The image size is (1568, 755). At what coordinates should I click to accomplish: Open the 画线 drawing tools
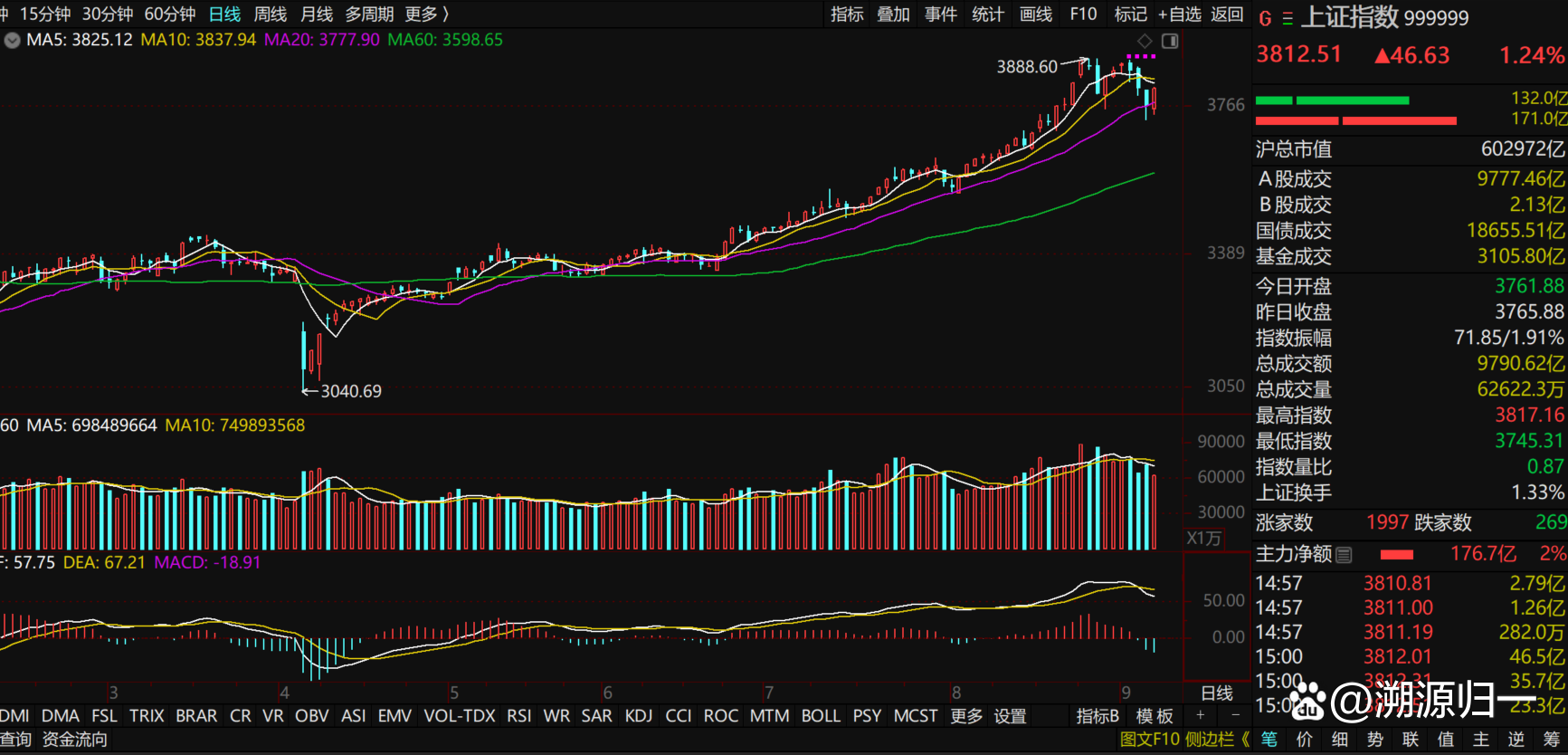1035,14
